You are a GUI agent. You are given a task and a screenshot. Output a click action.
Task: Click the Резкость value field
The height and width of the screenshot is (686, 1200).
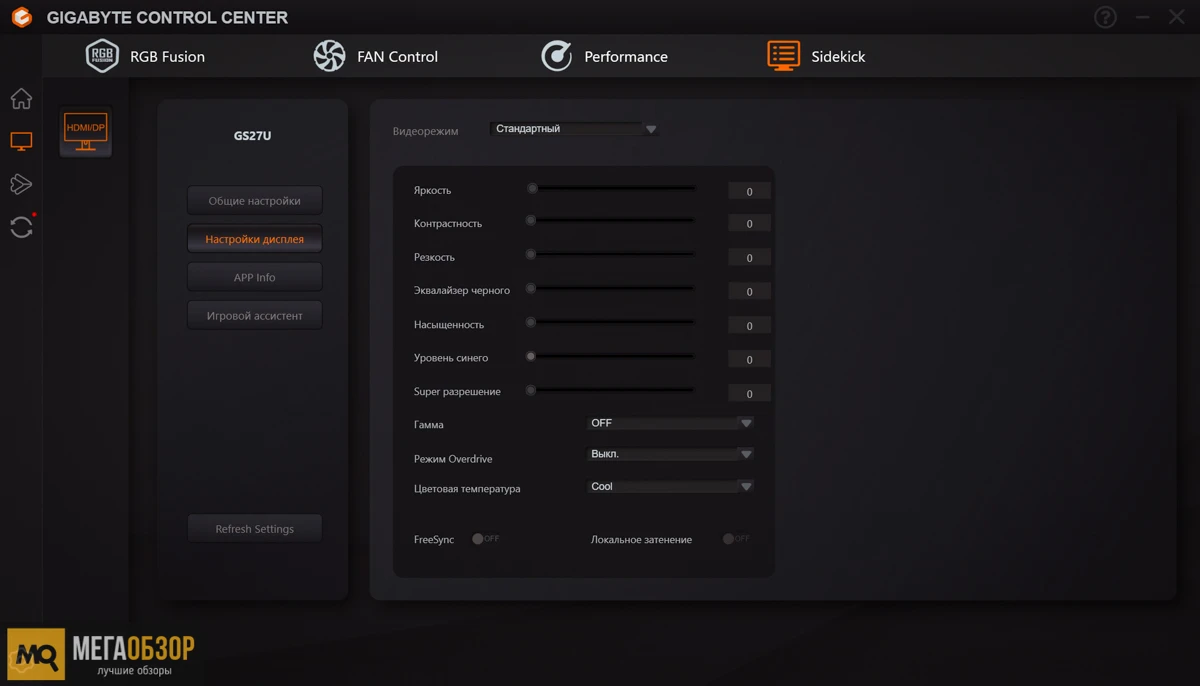(749, 258)
